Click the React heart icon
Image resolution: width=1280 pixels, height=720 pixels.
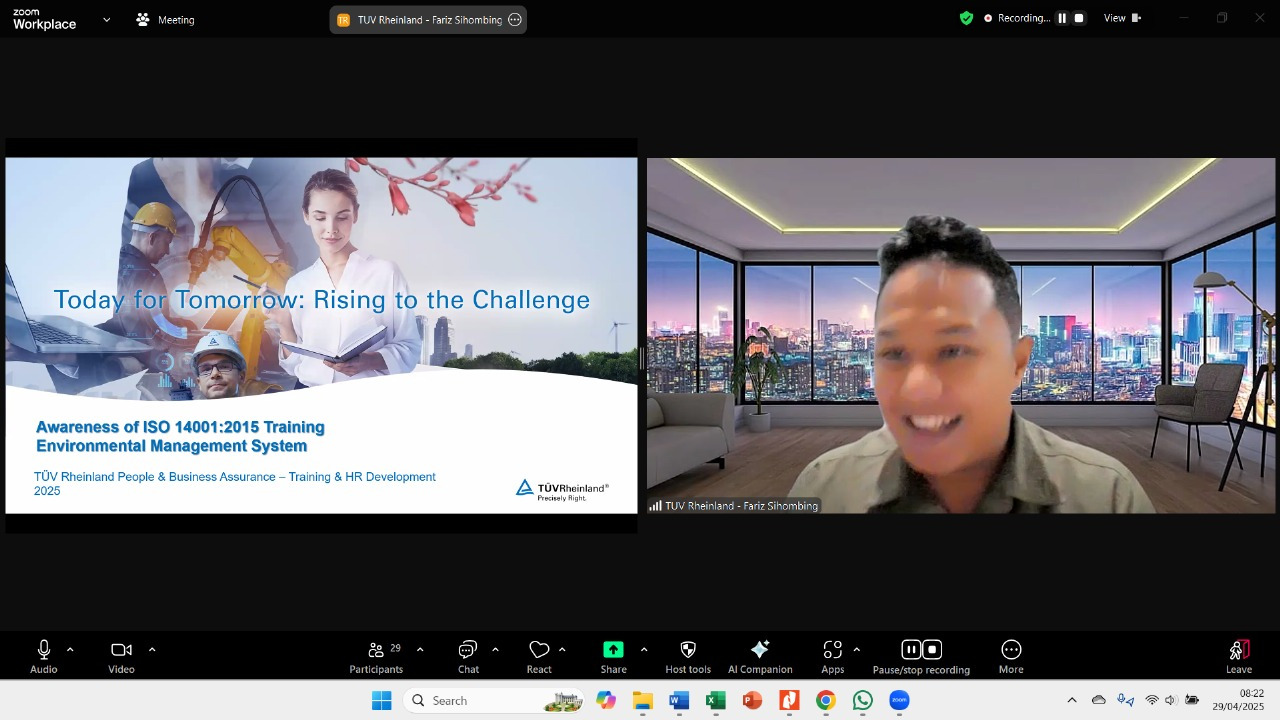(539, 650)
